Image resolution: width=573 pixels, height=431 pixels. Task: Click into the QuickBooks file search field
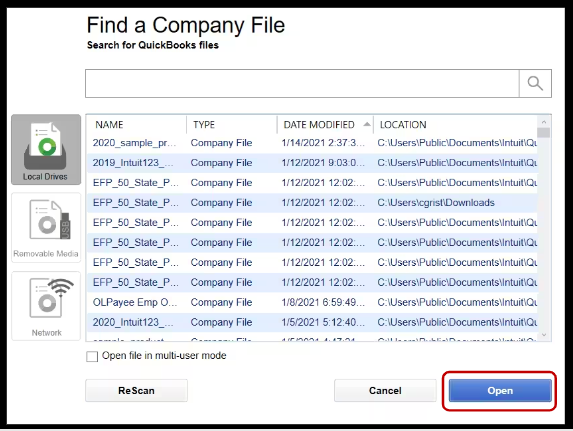(x=302, y=83)
